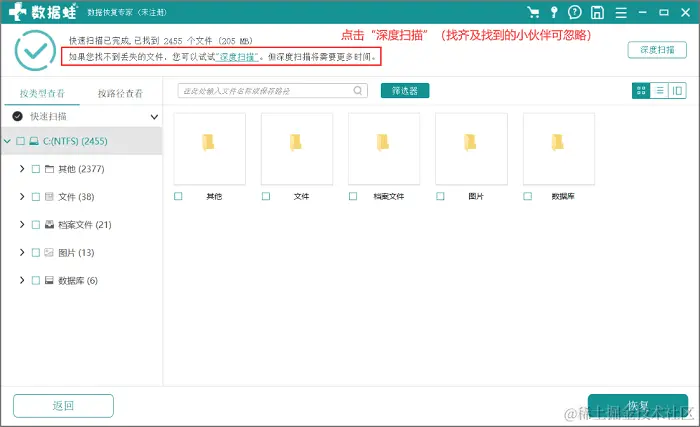Check the 图片 (13) tree checkbox
Screen dimensions: 700x427
point(36,252)
